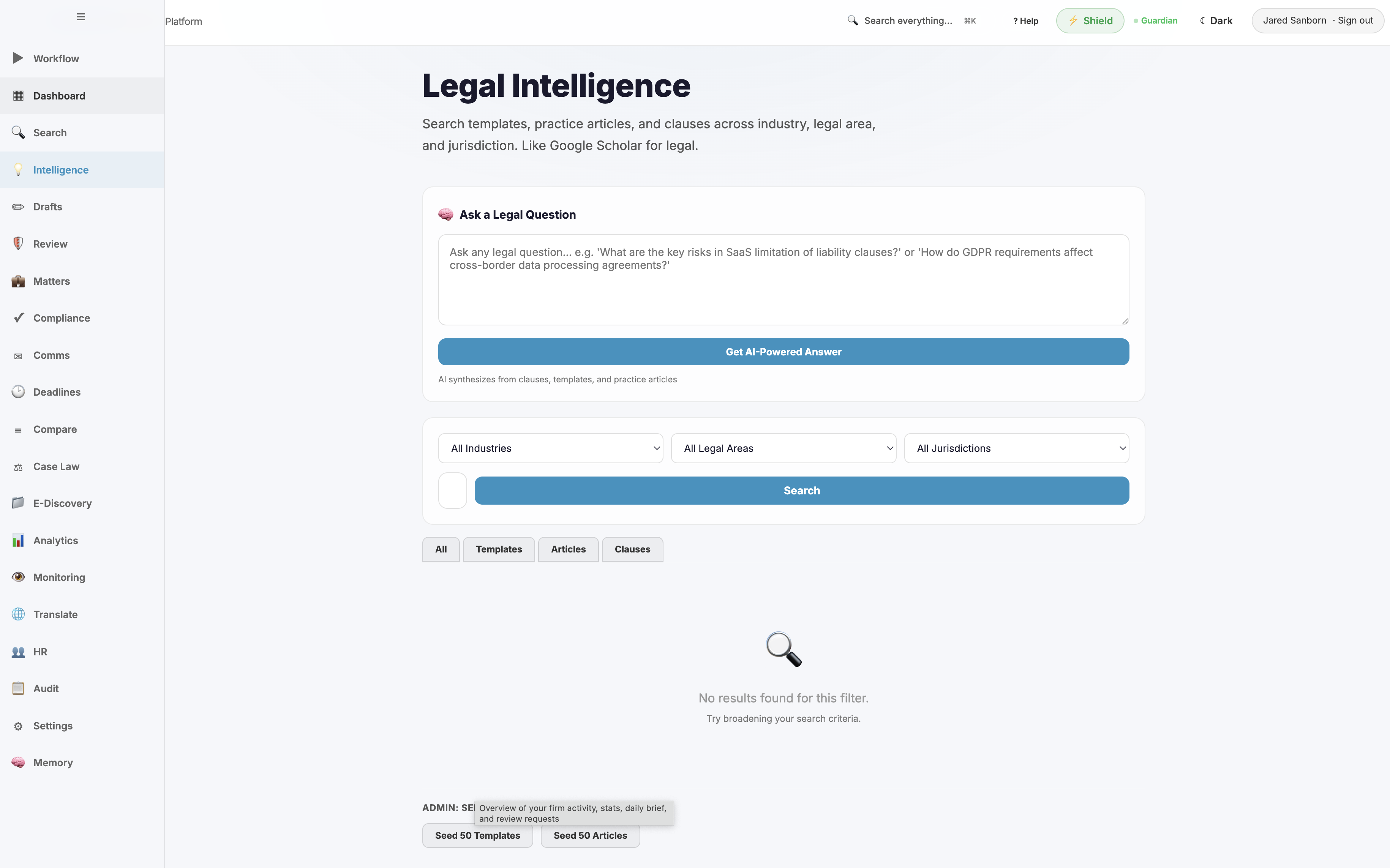Click the Deadlines clock icon
This screenshot has width=1390, height=868.
point(18,392)
